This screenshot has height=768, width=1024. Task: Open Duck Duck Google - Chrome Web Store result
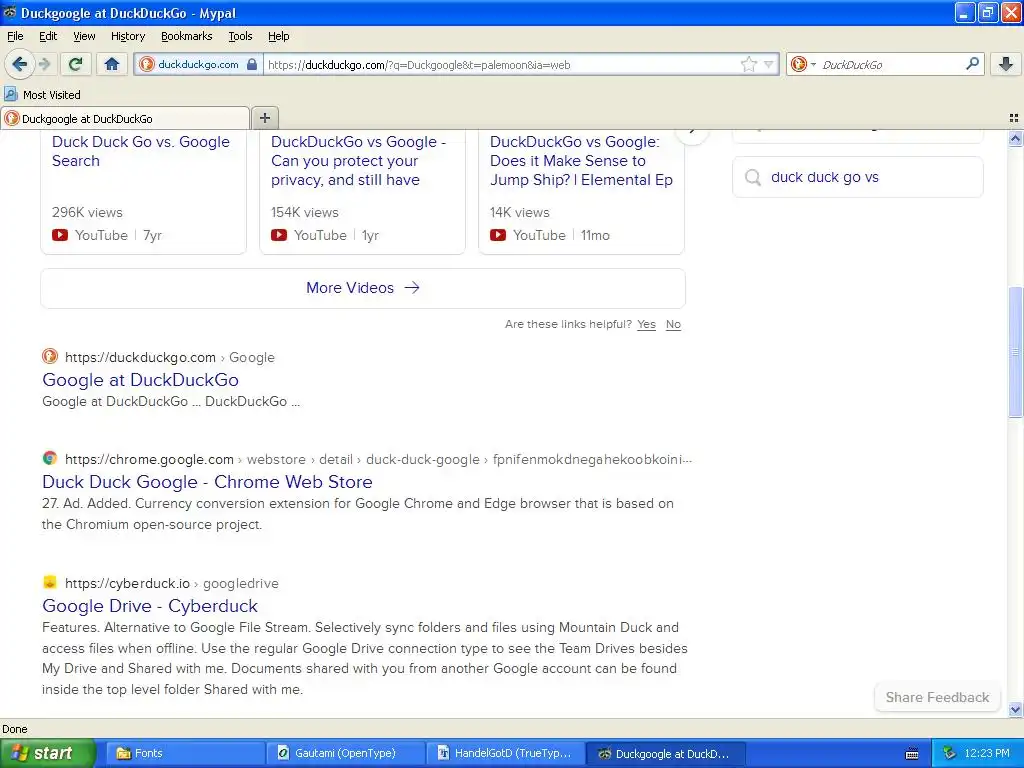[x=207, y=481]
